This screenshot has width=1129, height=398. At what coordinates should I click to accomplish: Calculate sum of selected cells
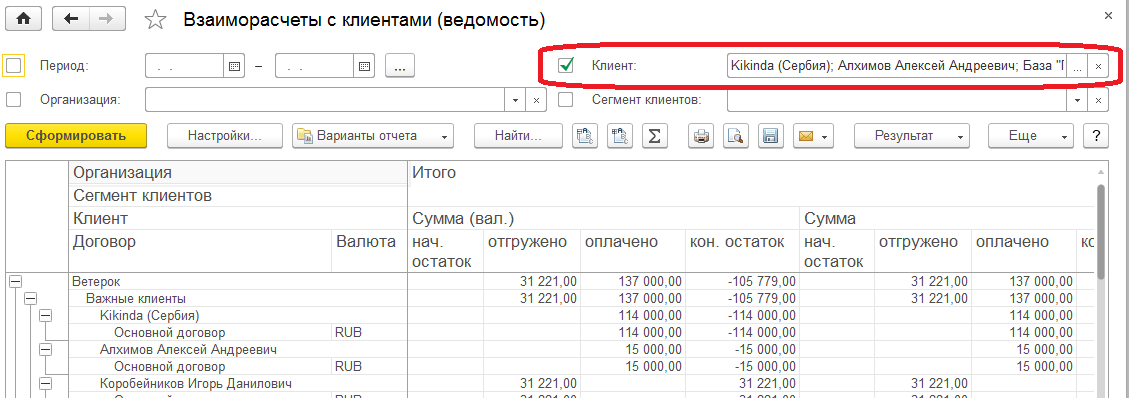(654, 136)
